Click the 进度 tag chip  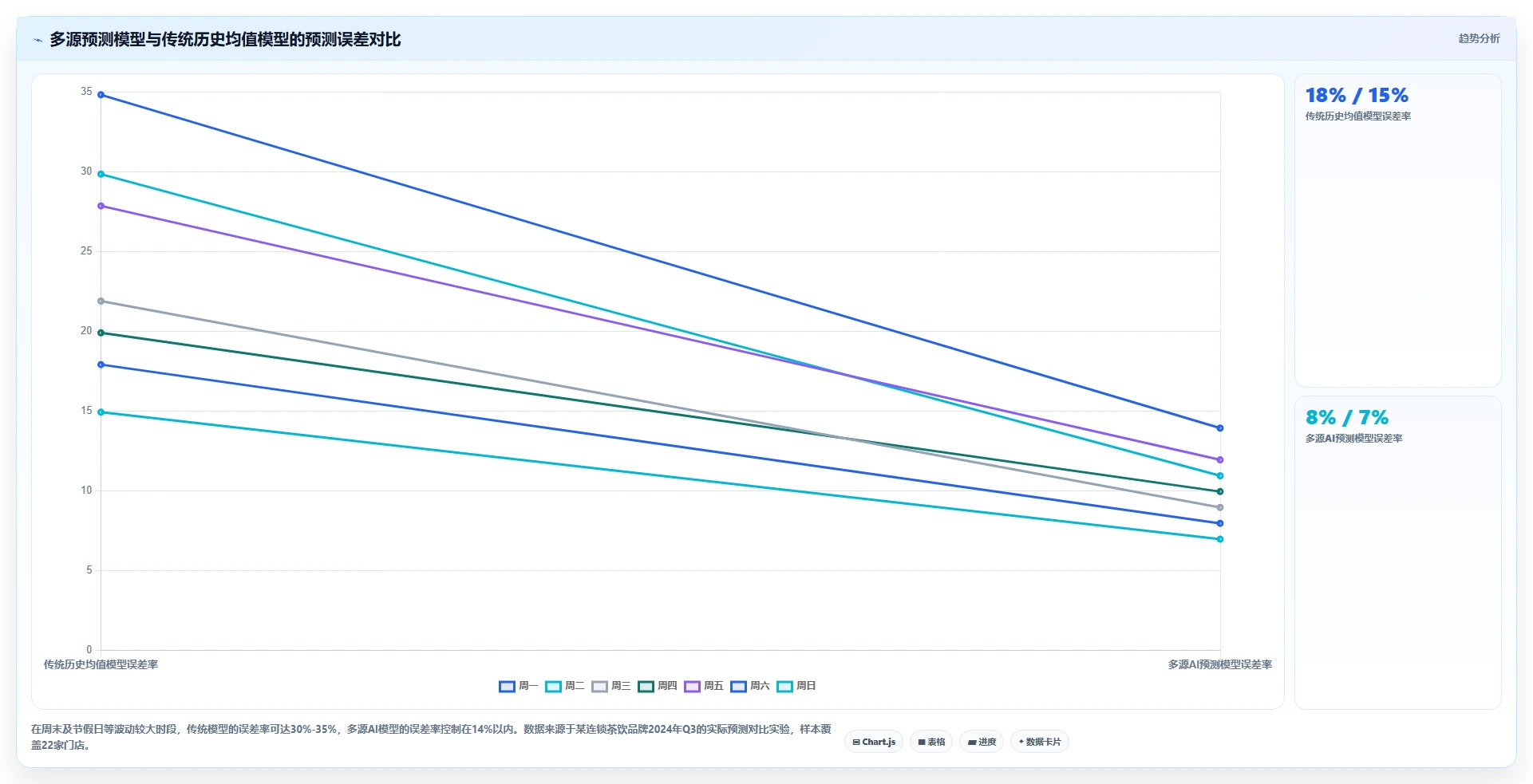click(x=982, y=742)
